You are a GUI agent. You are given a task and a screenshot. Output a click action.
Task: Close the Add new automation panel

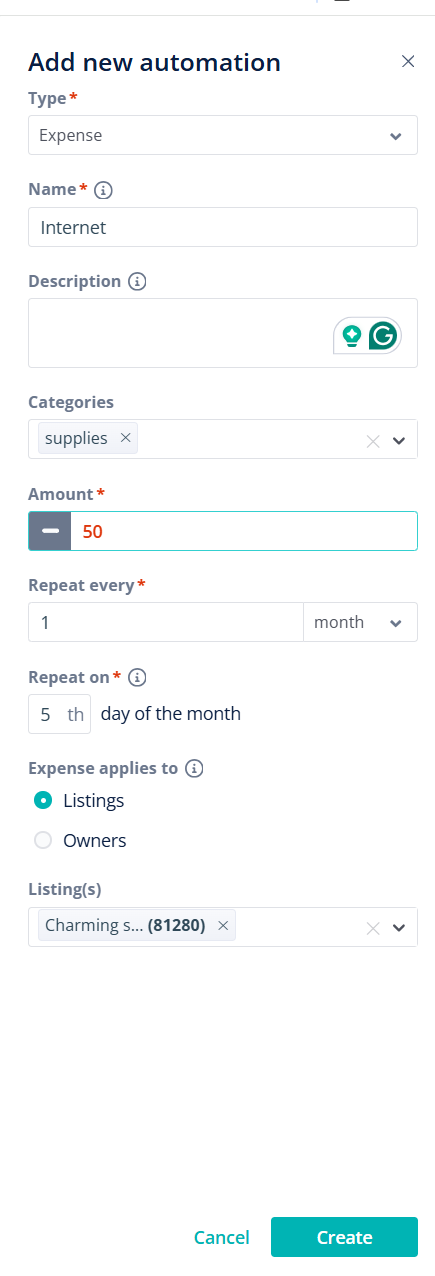click(408, 62)
